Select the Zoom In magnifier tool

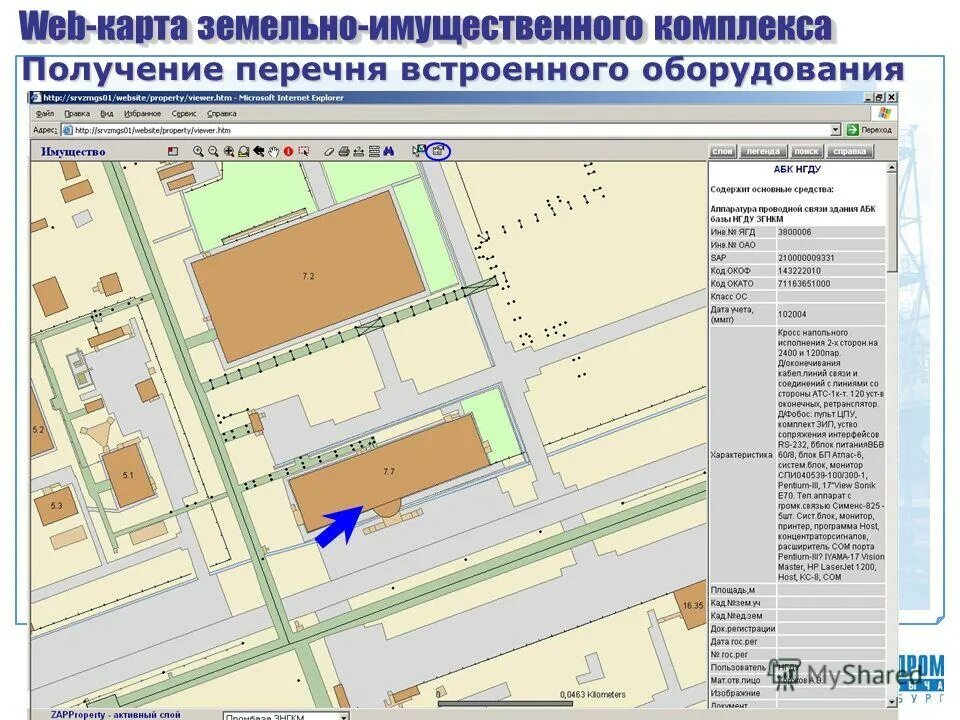200,150
